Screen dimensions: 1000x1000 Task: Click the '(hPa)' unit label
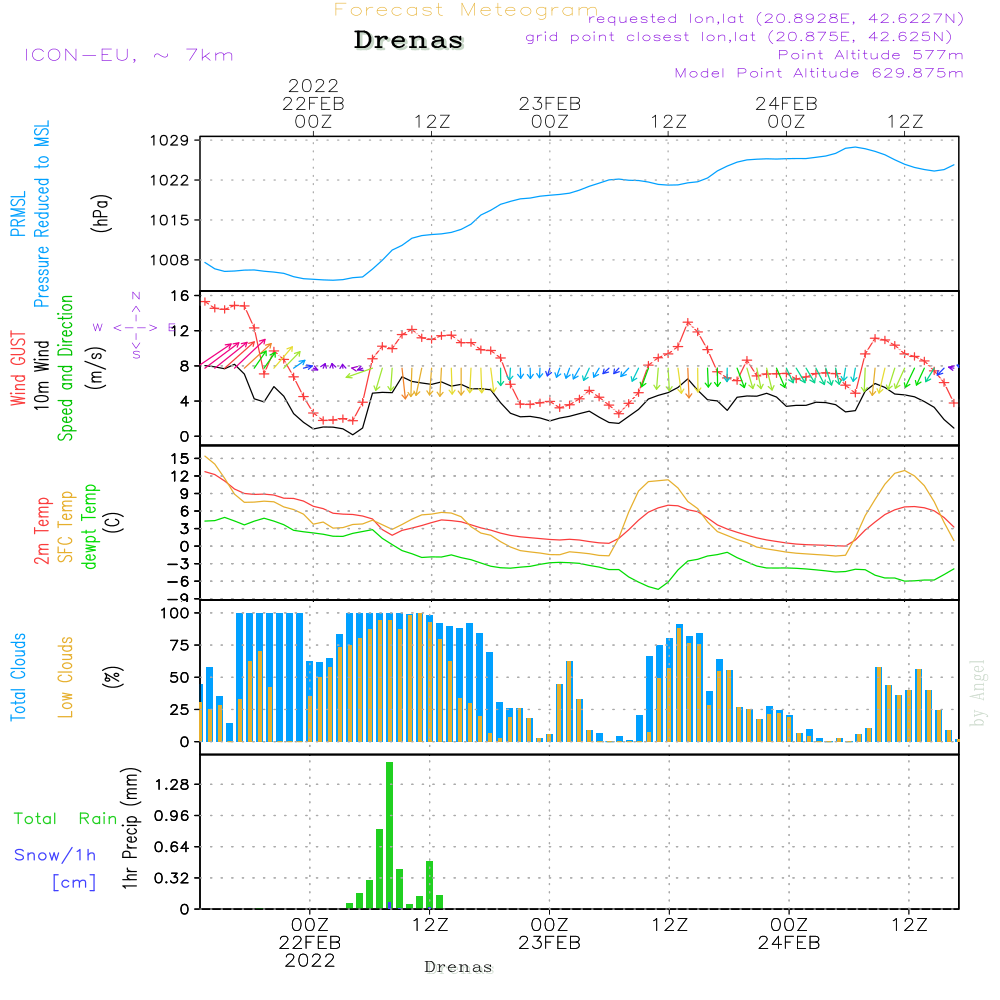click(x=101, y=213)
